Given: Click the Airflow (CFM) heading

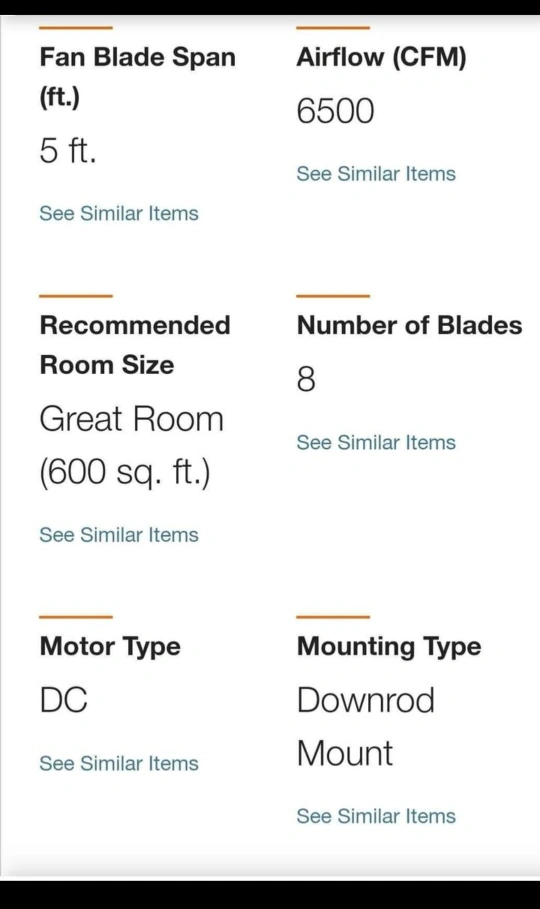Looking at the screenshot, I should pyautogui.click(x=381, y=57).
